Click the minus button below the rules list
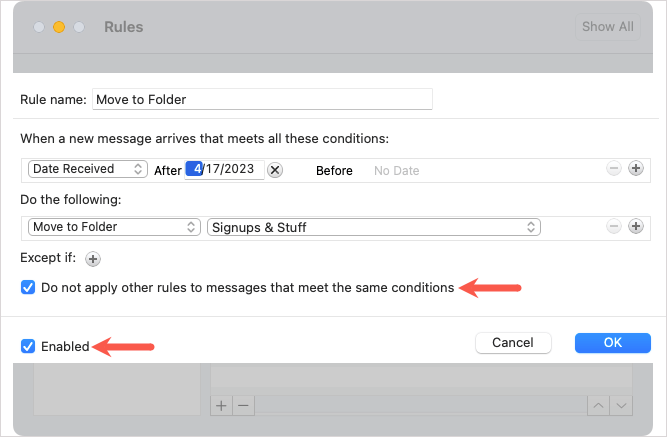The height and width of the screenshot is (437, 667). pos(243,405)
